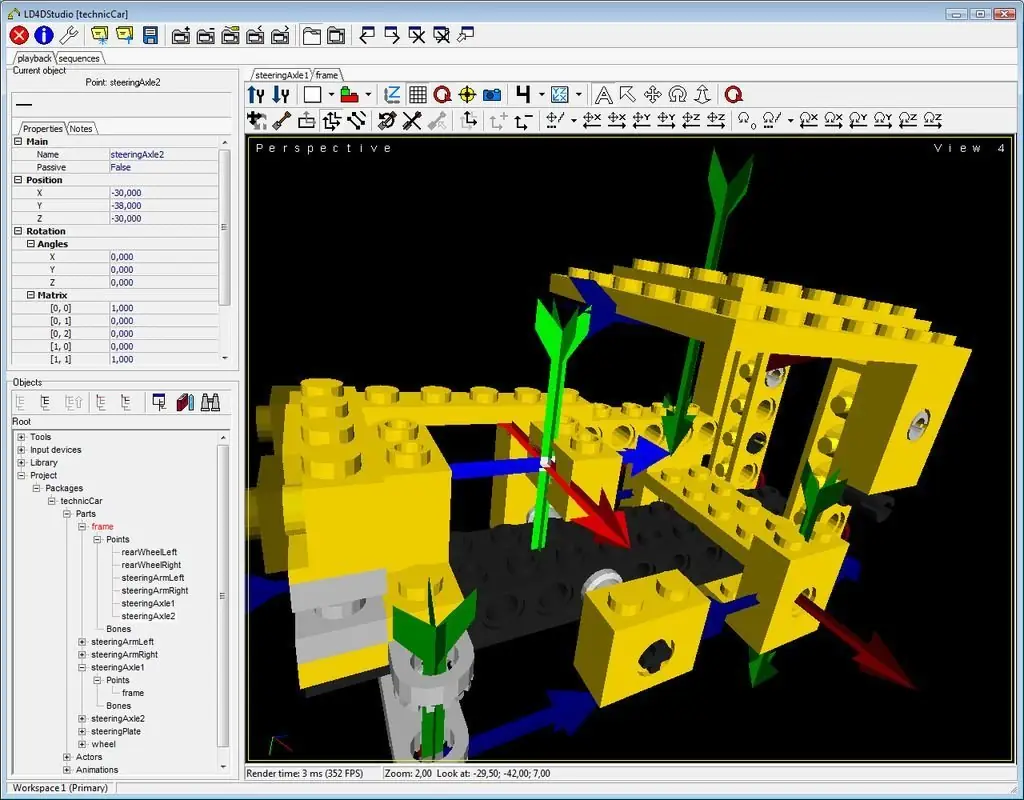Expand the Tools tree node
Image resolution: width=1024 pixels, height=800 pixels.
point(21,437)
